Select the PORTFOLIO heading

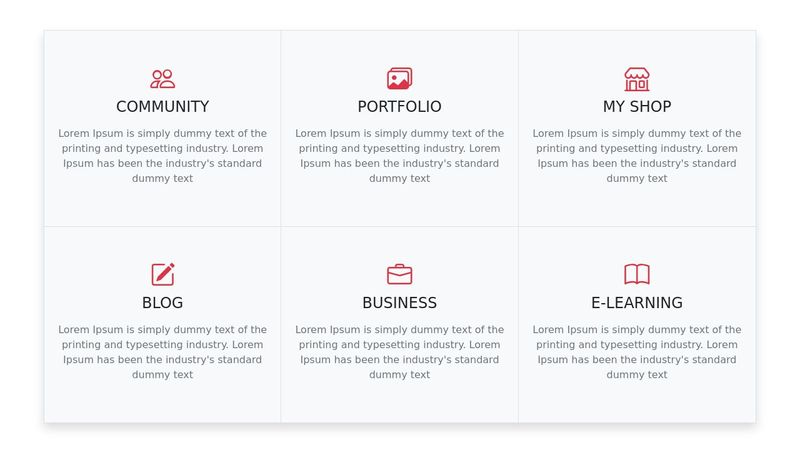(399, 107)
